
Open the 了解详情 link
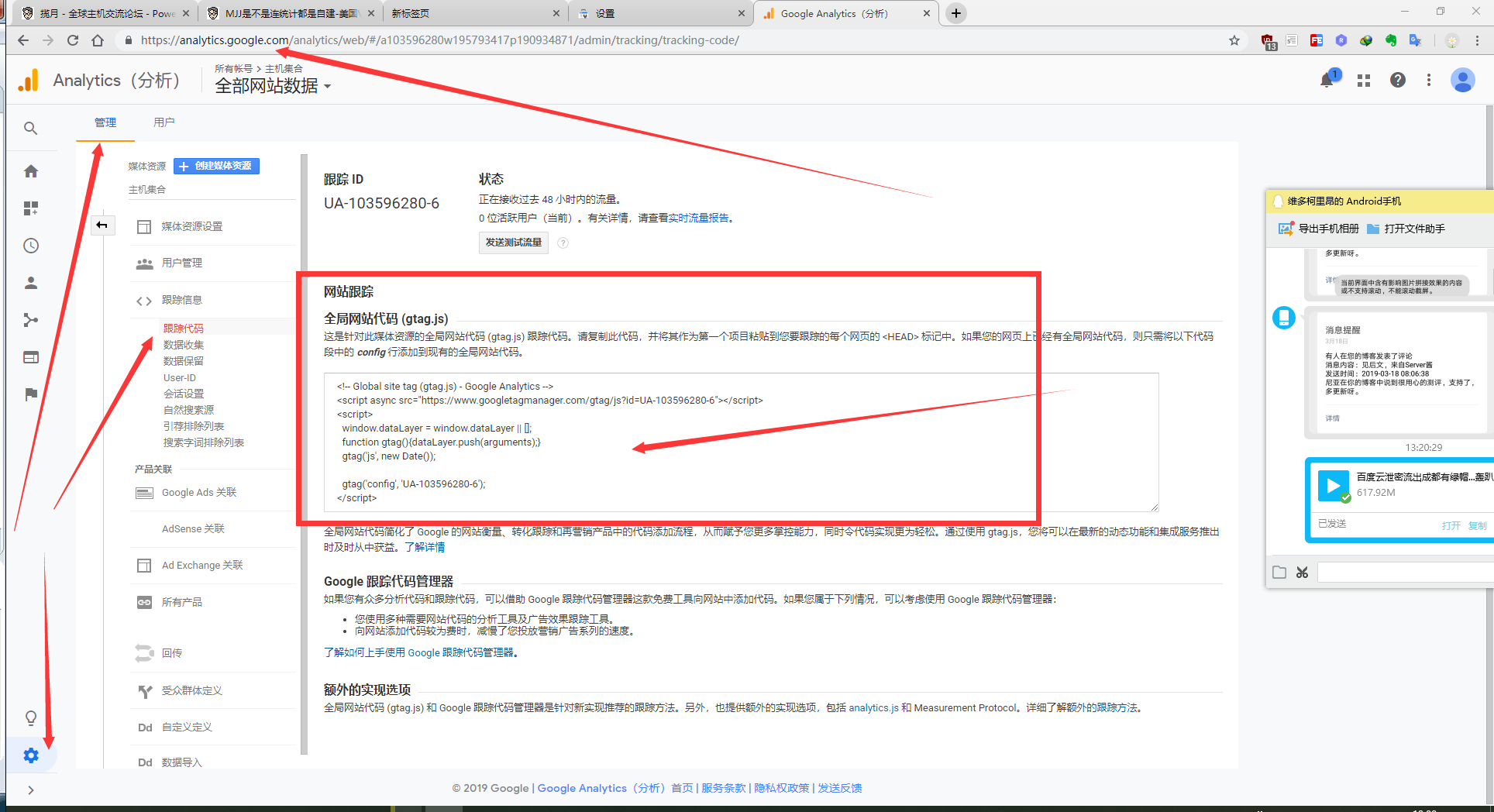pyautogui.click(x=425, y=547)
